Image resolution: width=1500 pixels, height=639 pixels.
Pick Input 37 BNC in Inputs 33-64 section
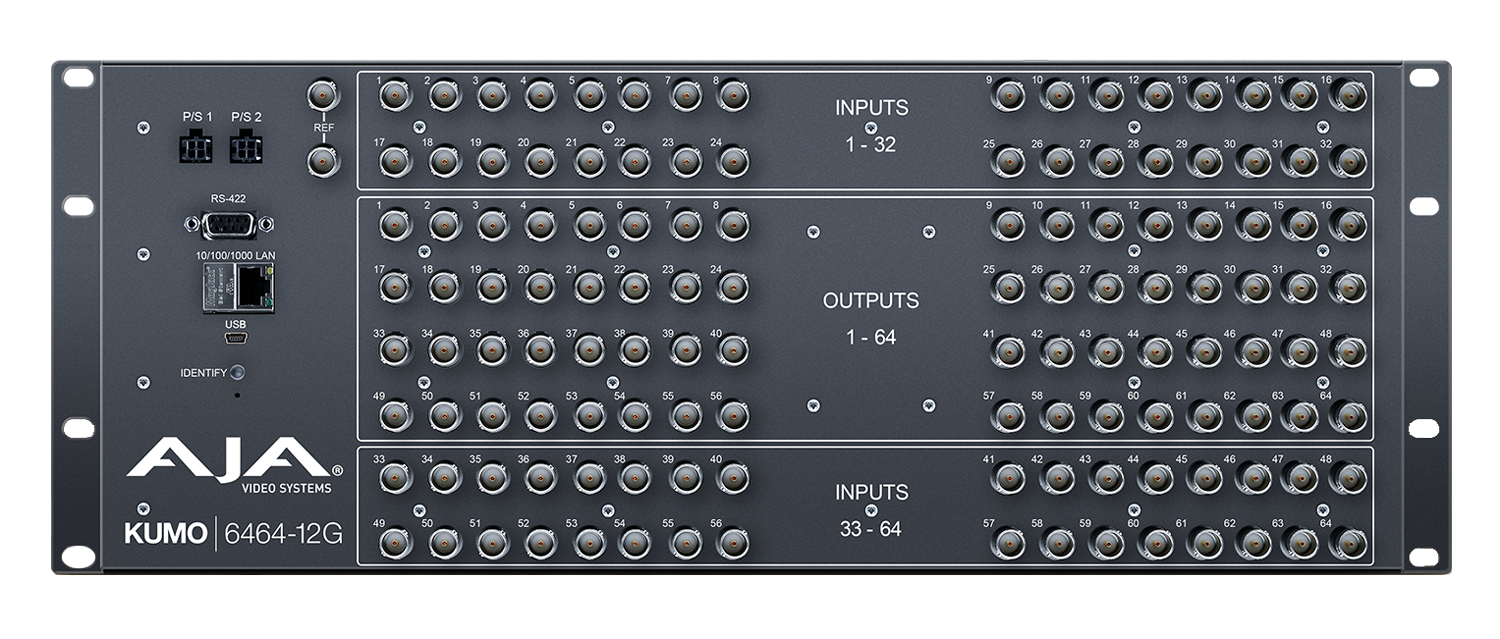pyautogui.click(x=589, y=479)
